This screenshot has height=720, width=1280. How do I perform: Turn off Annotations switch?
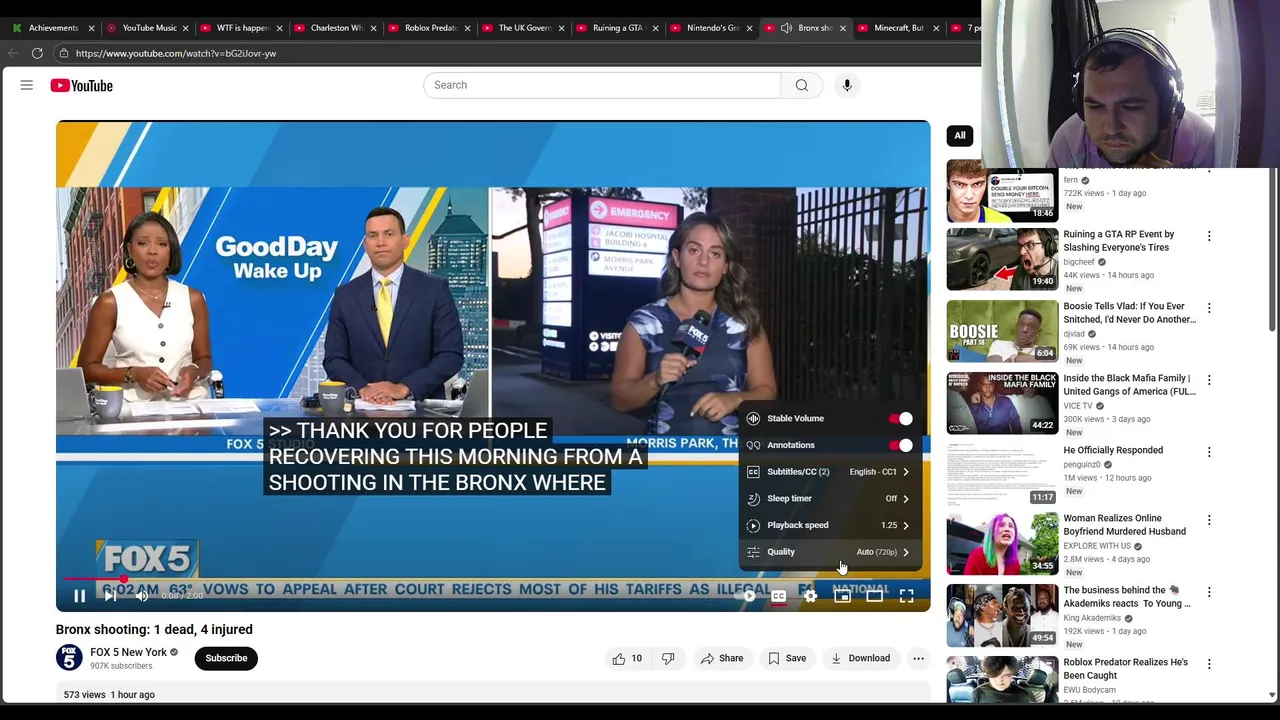pyautogui.click(x=902, y=445)
